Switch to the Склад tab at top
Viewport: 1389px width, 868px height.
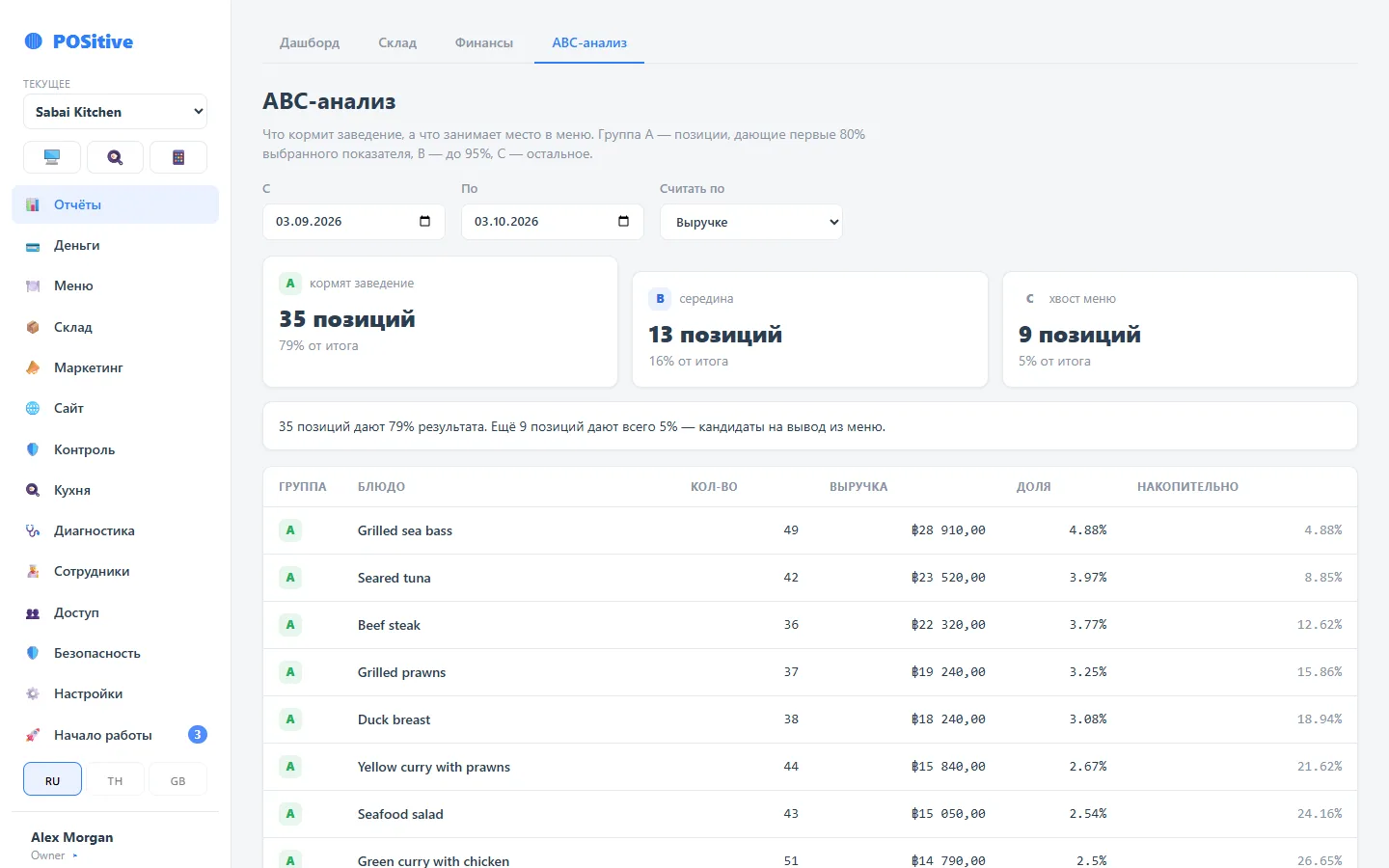tap(397, 42)
